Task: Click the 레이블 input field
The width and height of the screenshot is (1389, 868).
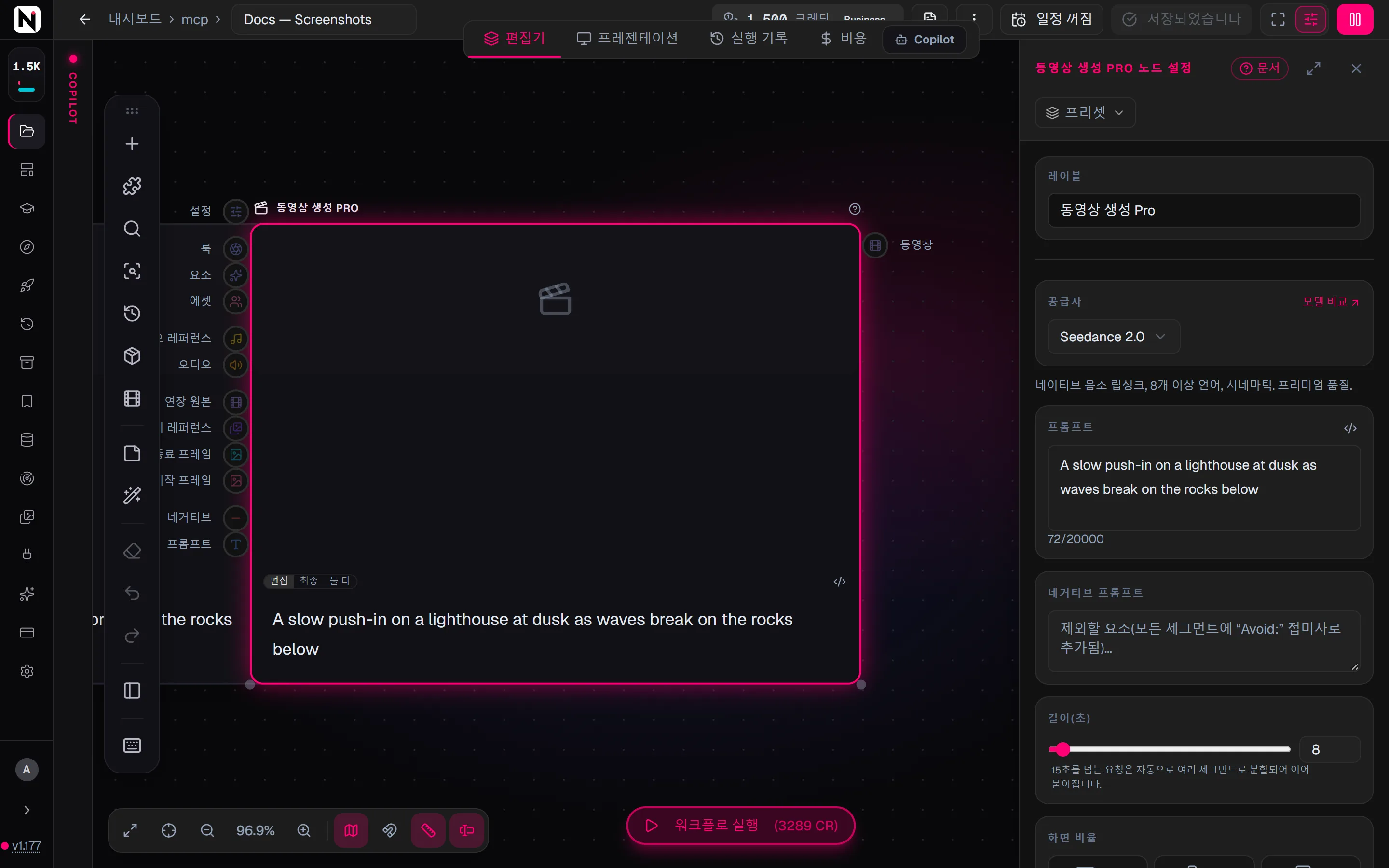Action: coord(1204,210)
